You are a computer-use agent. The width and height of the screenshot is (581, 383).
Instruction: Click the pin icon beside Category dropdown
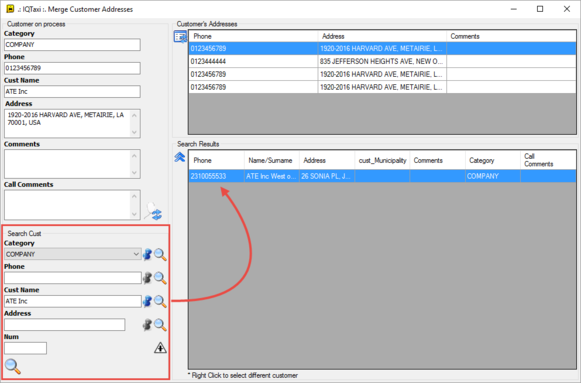coord(147,254)
